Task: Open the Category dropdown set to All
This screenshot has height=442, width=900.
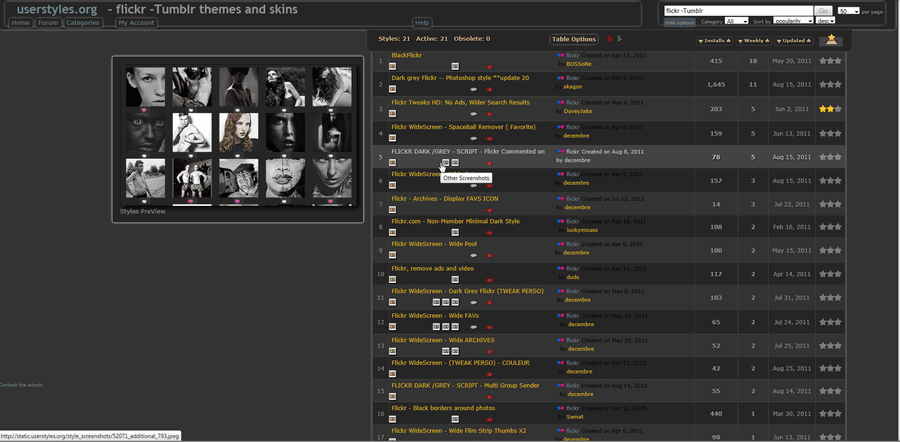Action: point(737,21)
